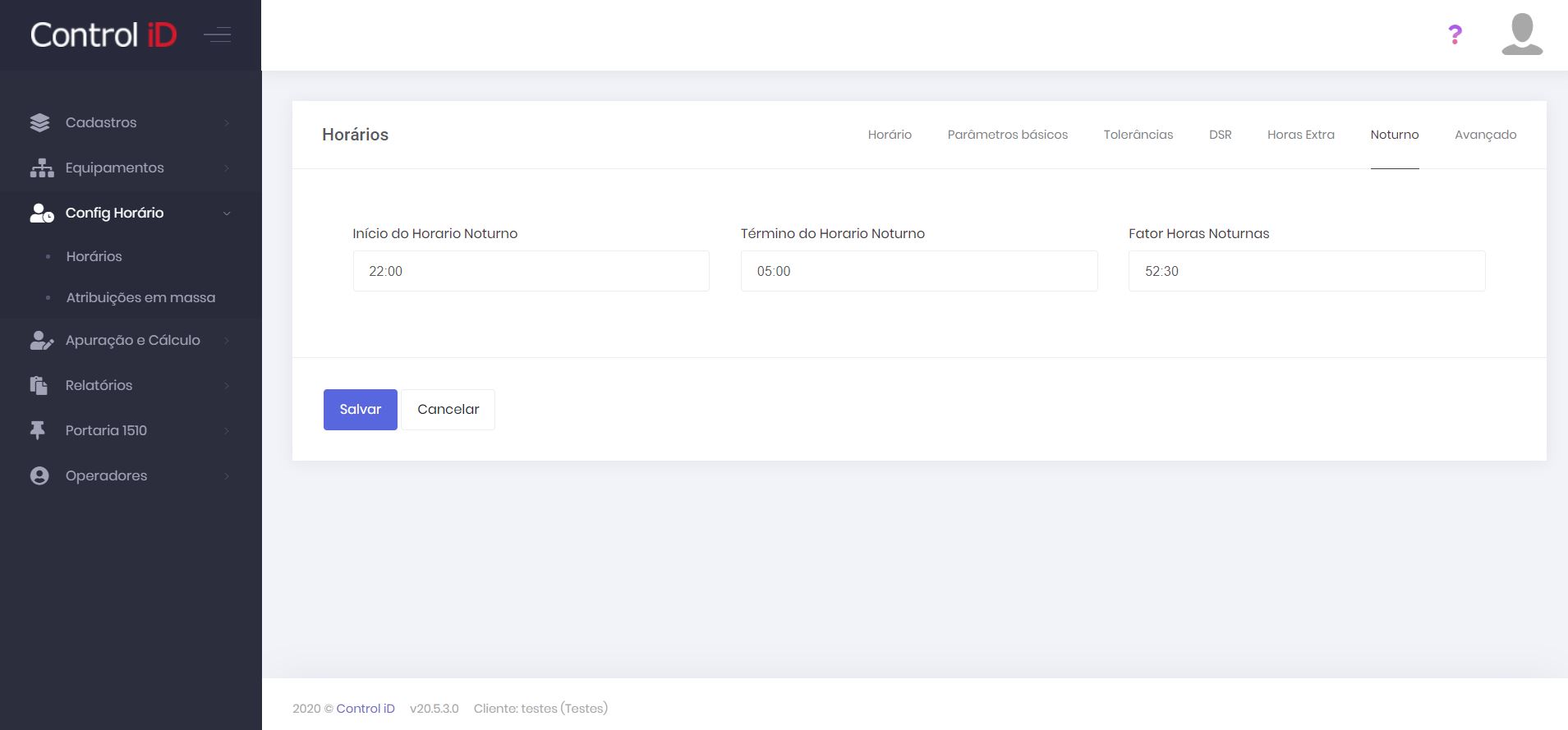This screenshot has width=1568, height=730.
Task: Expand the Operadores menu chevron
Action: click(227, 476)
